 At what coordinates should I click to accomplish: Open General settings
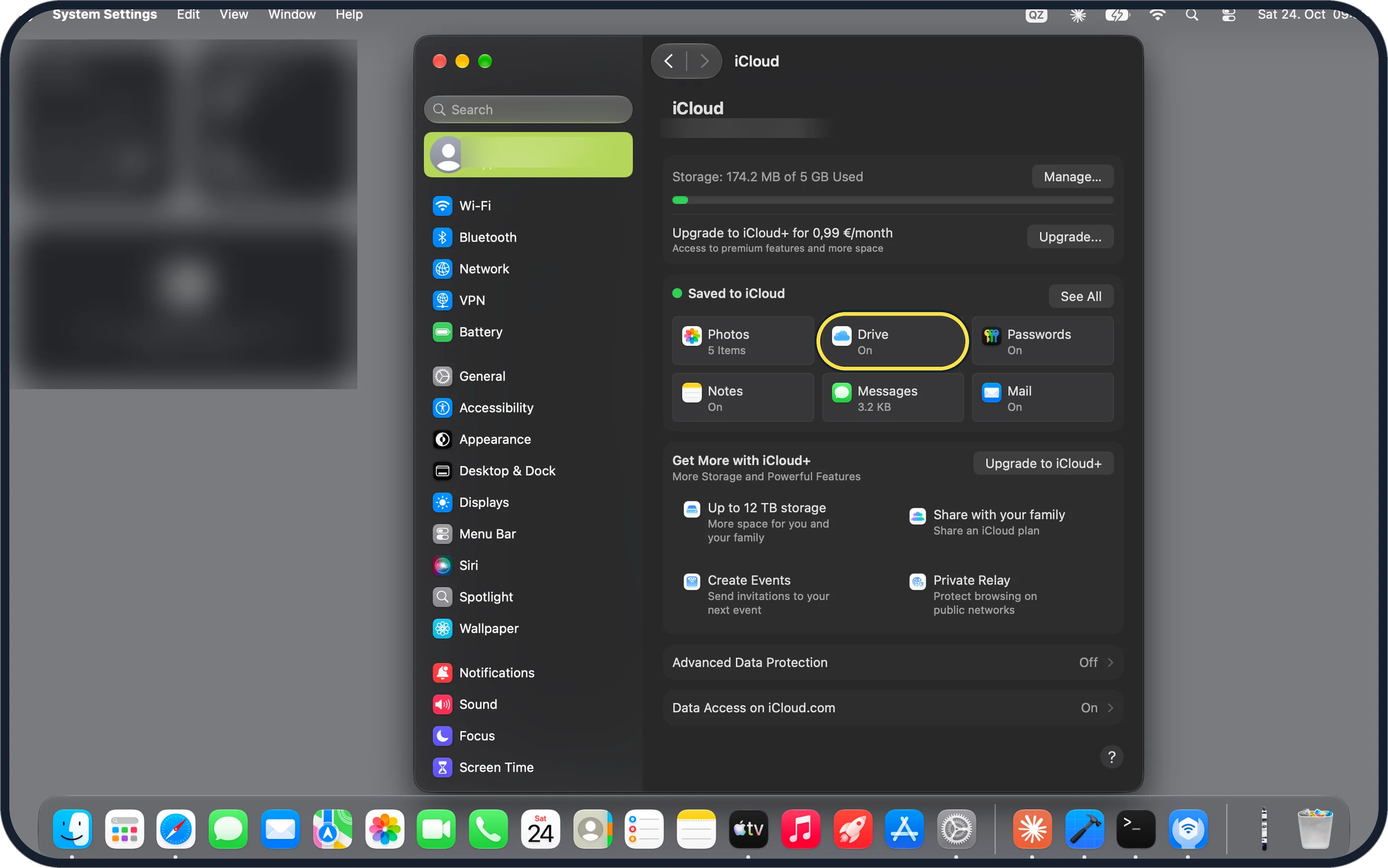(528, 376)
